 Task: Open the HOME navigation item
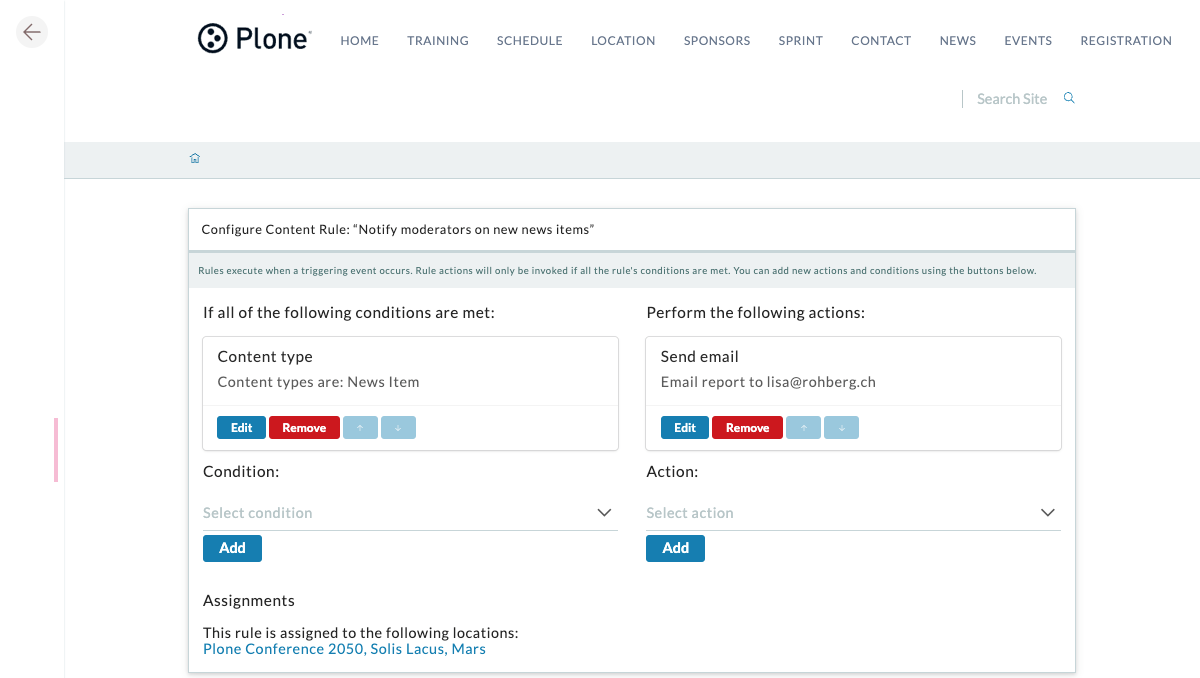pyautogui.click(x=360, y=41)
